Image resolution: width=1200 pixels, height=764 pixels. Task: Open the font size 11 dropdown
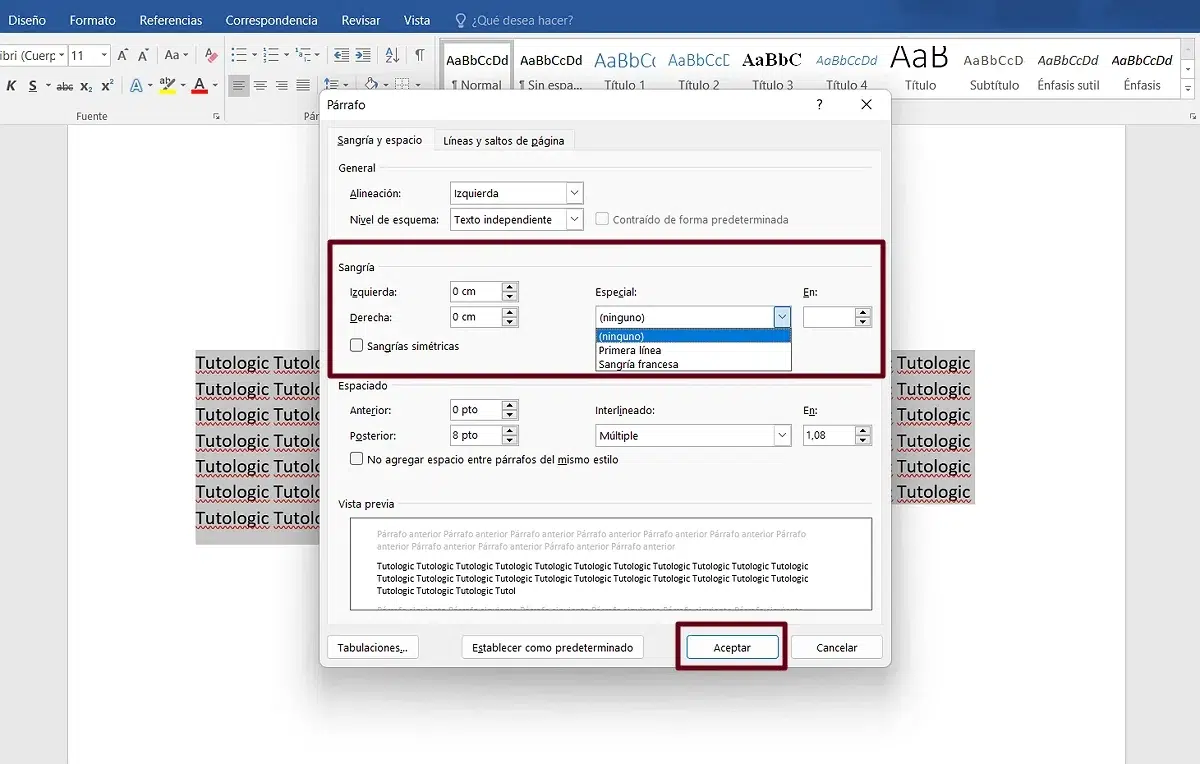104,56
